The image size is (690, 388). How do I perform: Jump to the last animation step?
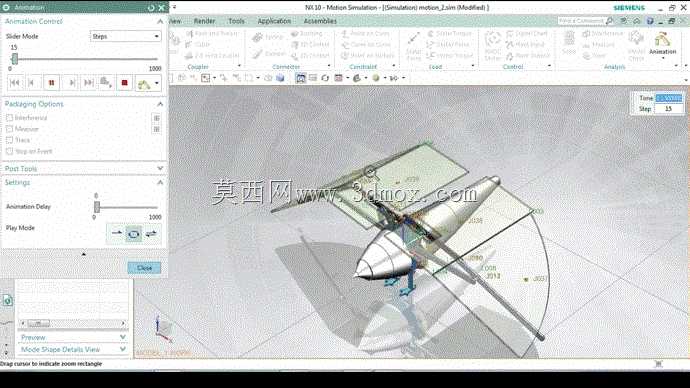(88, 83)
